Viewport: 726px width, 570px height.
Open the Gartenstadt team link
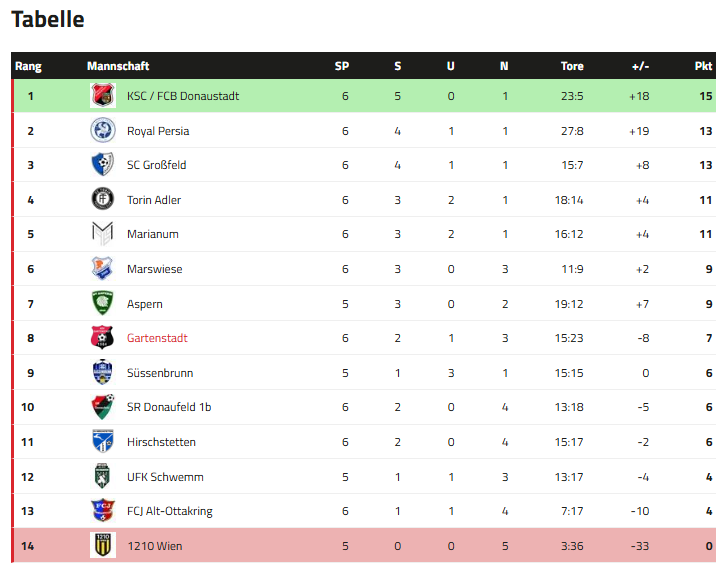coord(157,338)
